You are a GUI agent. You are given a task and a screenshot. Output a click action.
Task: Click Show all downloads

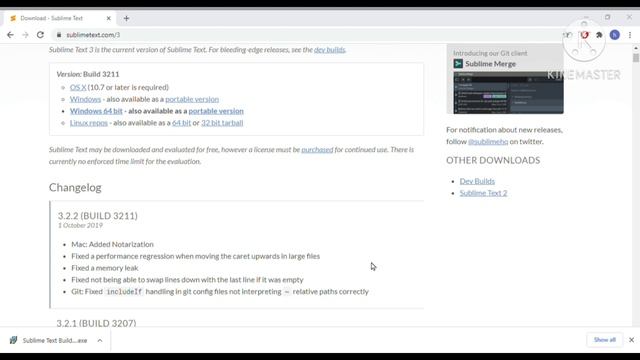click(604, 340)
